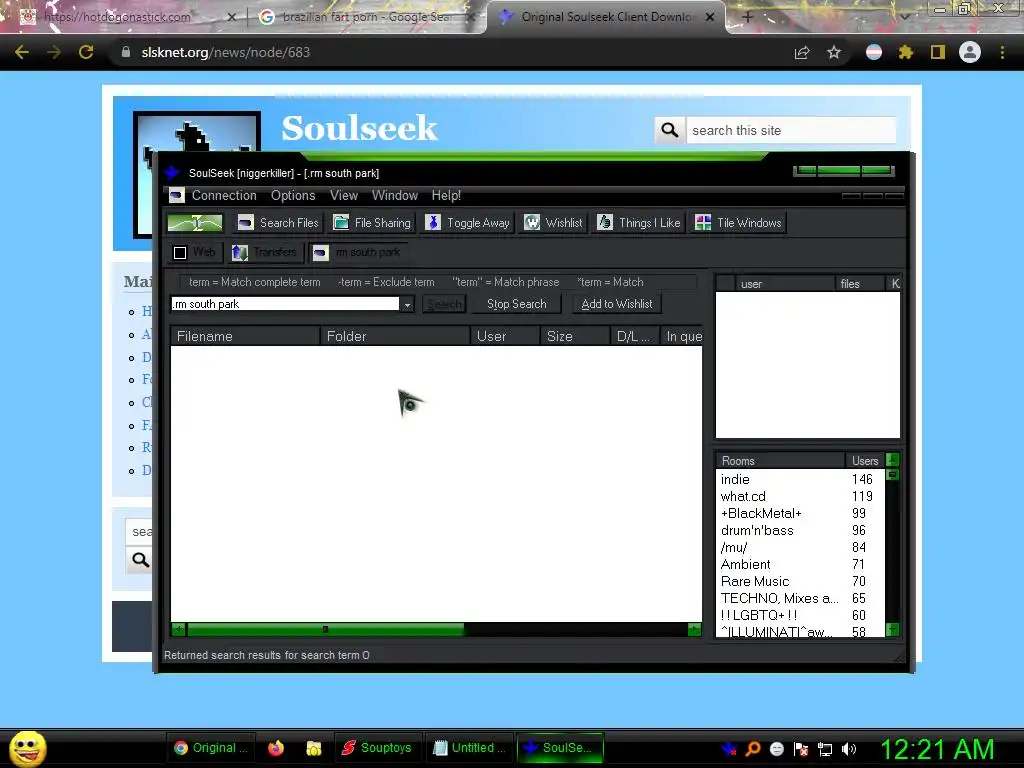Sort results by Folder column
The width and height of the screenshot is (1024, 768).
click(x=394, y=336)
